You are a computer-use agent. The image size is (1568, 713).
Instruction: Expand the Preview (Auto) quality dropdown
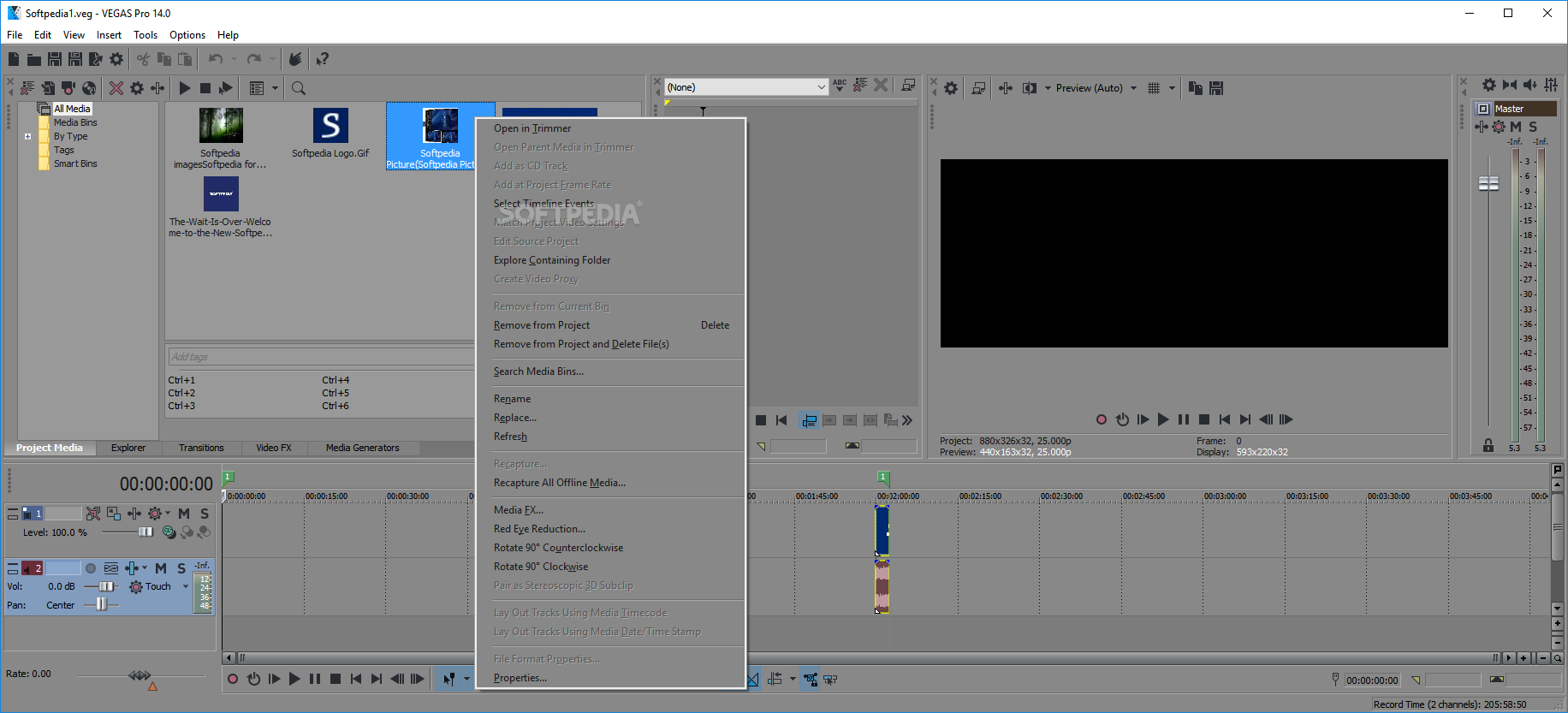coord(1134,88)
